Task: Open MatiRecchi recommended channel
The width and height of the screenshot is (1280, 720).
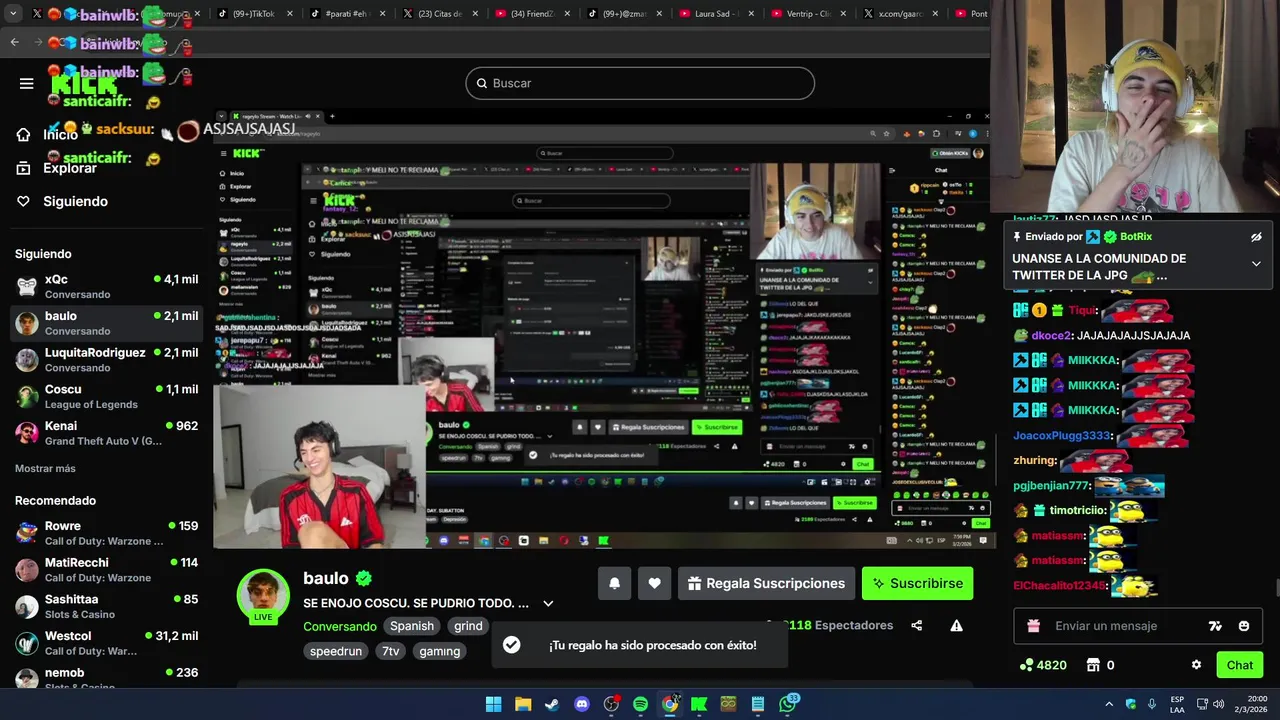Action: tap(107, 570)
